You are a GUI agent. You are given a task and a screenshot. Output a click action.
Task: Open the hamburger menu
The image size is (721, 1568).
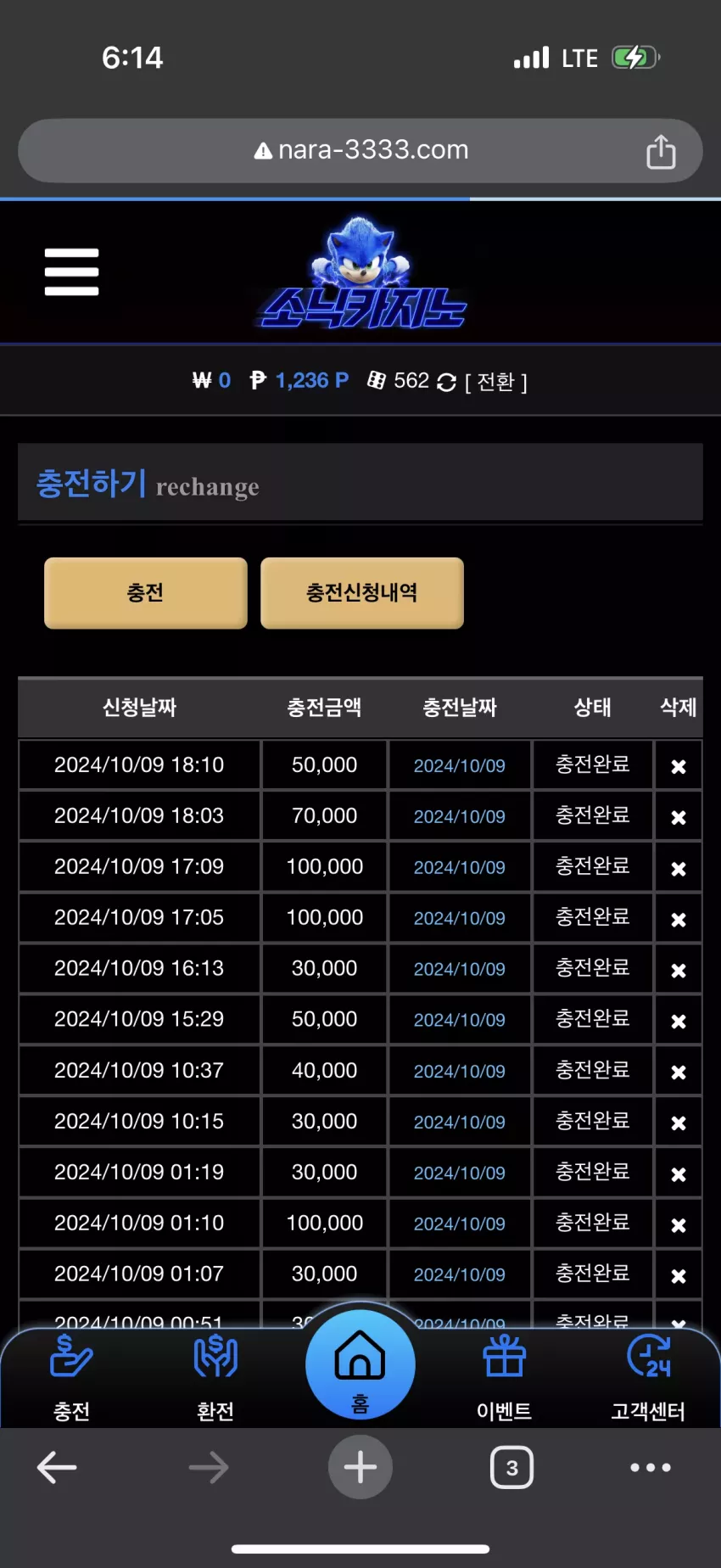72,272
